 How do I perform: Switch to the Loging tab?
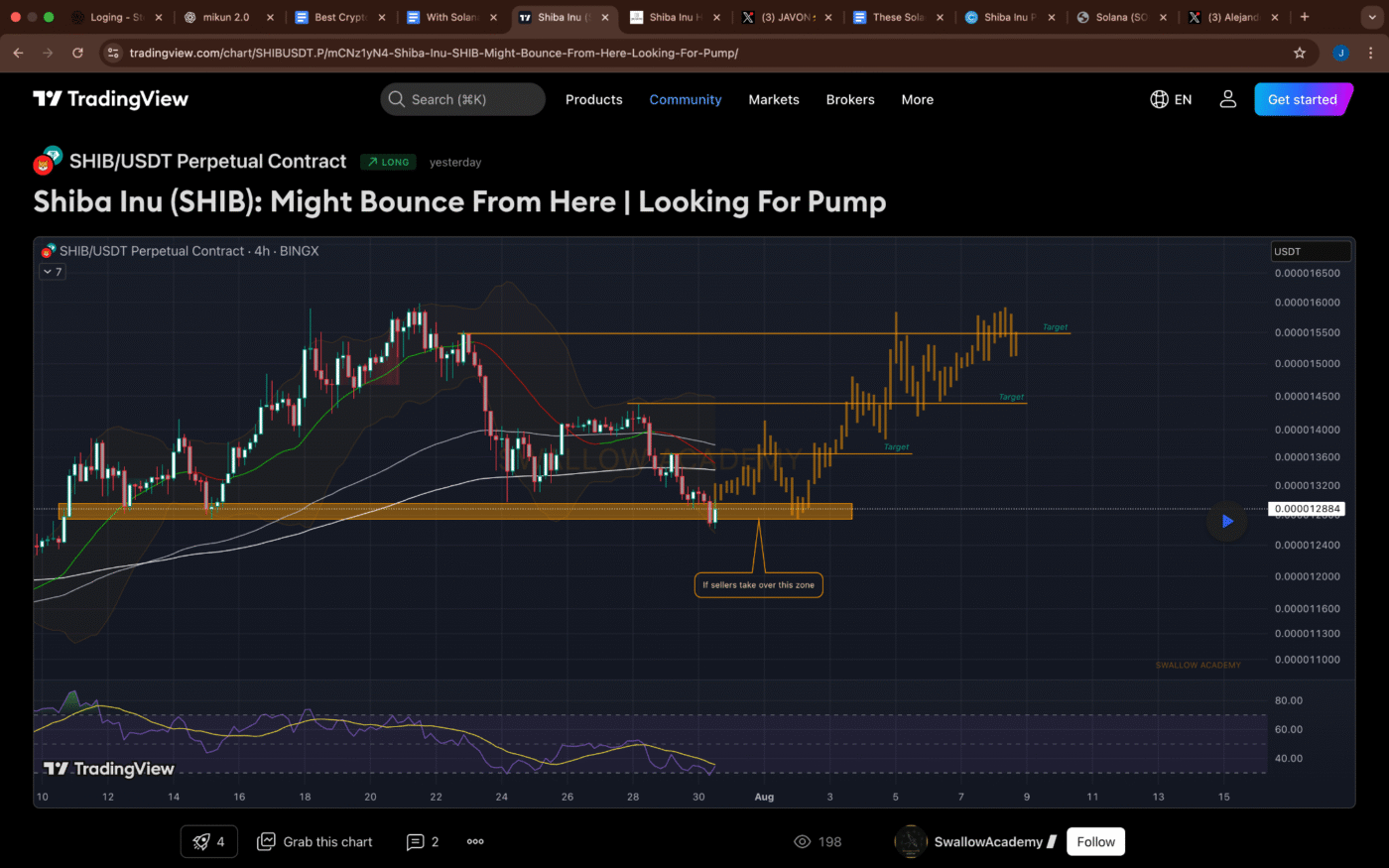coord(117,17)
